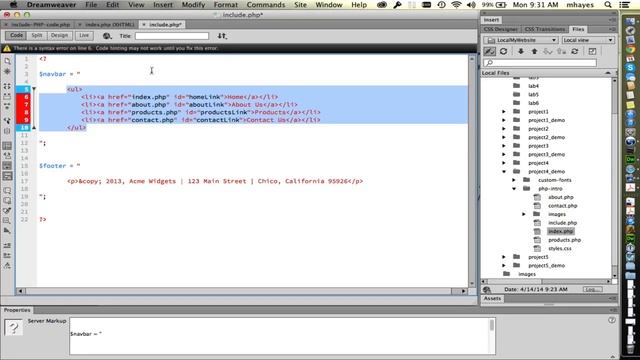Viewport: 640px width, 360px height.
Task: Select include.php in Files panel
Action: coord(562,223)
